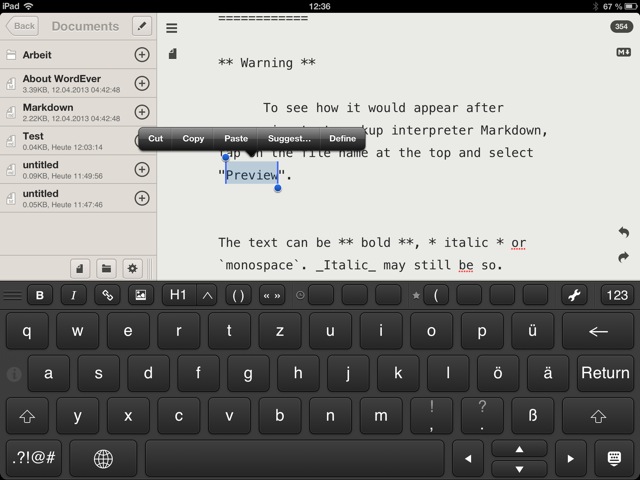This screenshot has height=480, width=640.
Task: Go back using the Back button
Action: (x=23, y=26)
